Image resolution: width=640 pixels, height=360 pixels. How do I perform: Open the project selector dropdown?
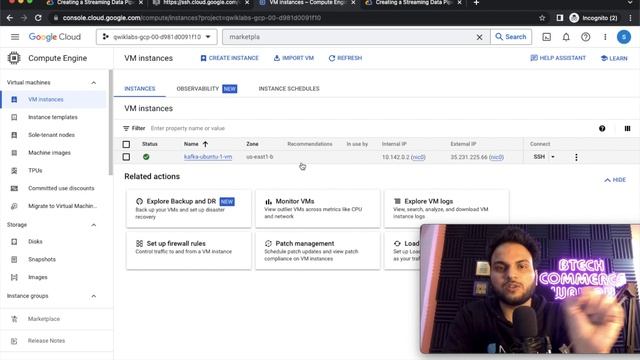(x=157, y=37)
